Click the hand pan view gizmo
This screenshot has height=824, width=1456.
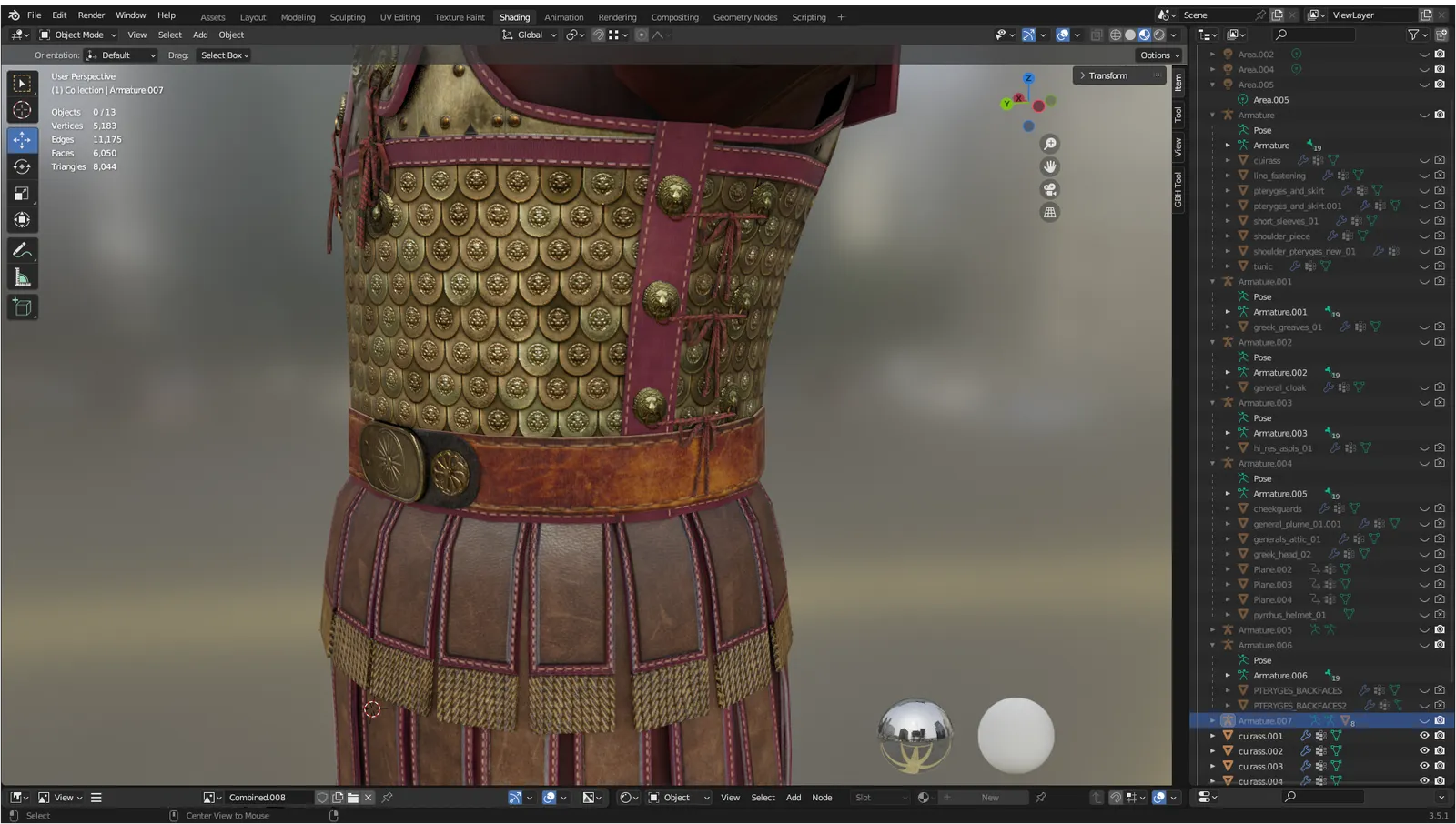coord(1049,166)
